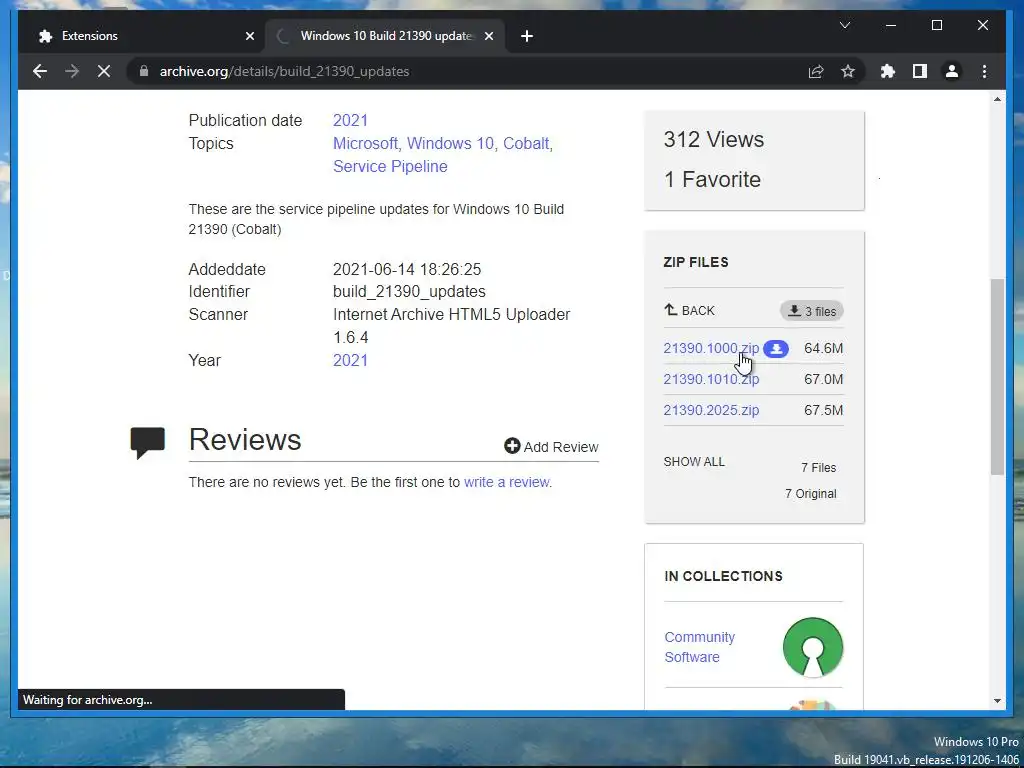Click the Community Software green logo

pos(812,647)
